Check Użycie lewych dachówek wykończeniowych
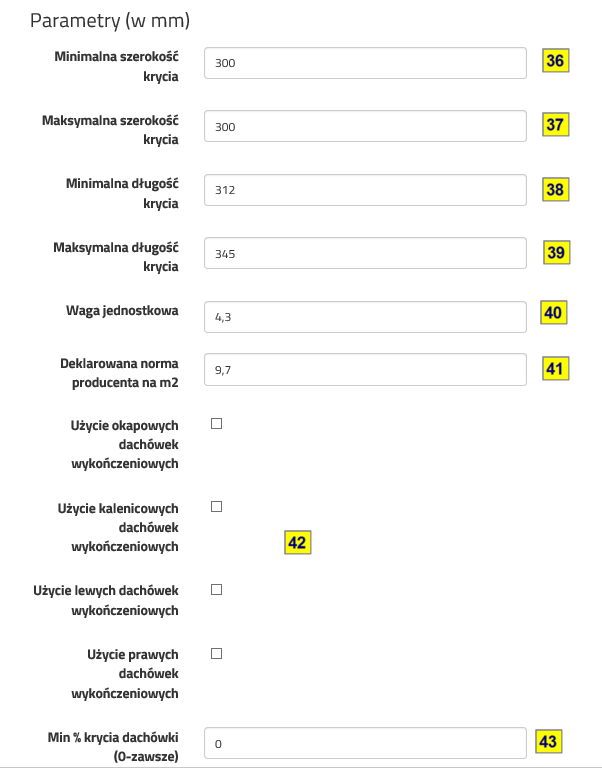Image resolution: width=602 pixels, height=780 pixels. 216,590
